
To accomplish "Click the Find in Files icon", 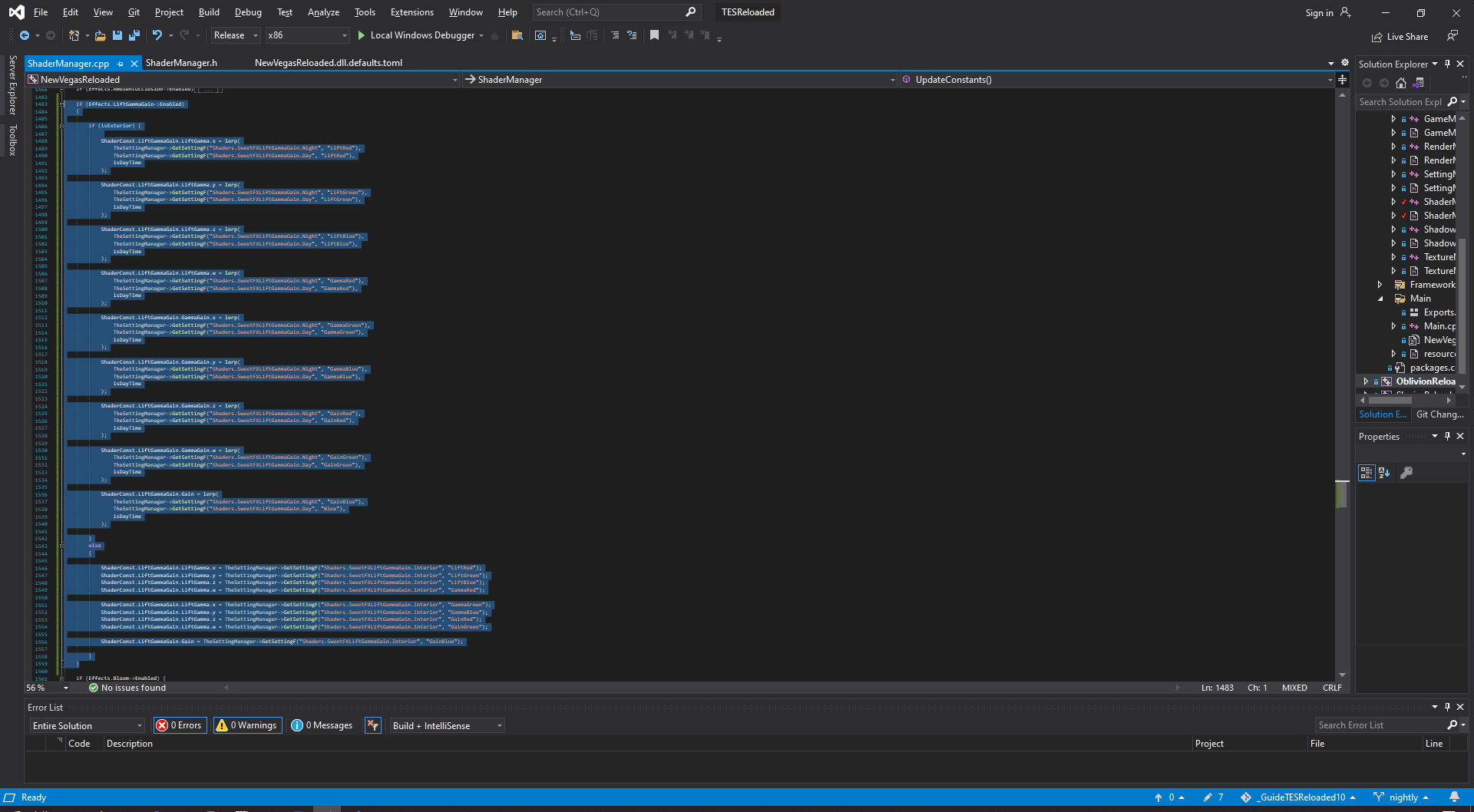I will 517,35.
